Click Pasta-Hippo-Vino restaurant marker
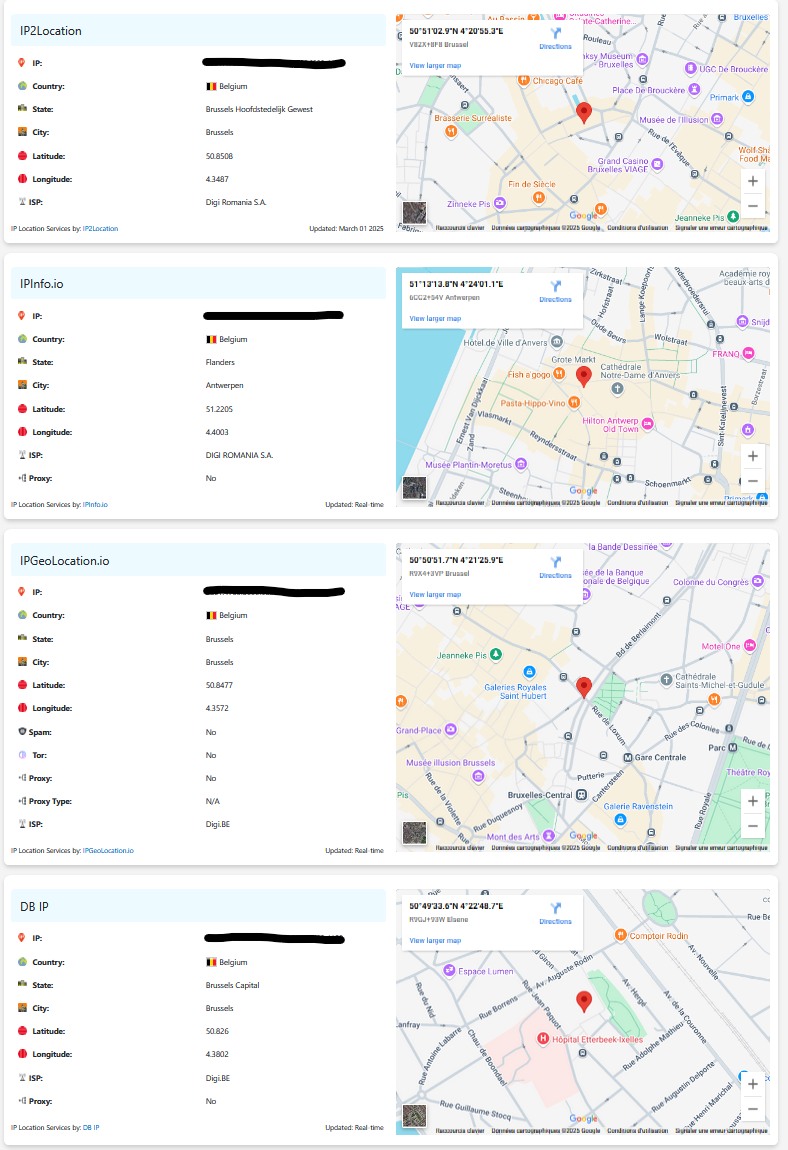Viewport: 788px width, 1150px height. pos(574,402)
